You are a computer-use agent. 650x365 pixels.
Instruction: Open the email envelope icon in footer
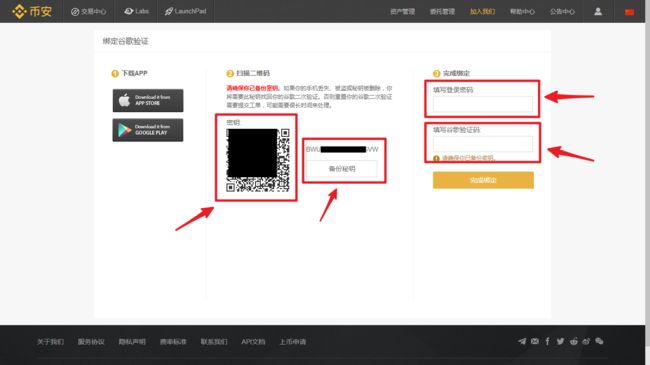click(535, 341)
